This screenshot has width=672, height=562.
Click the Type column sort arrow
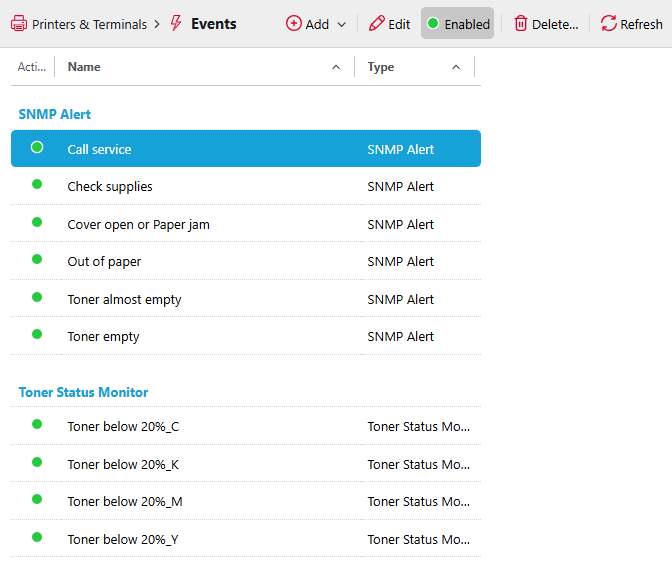pos(456,67)
